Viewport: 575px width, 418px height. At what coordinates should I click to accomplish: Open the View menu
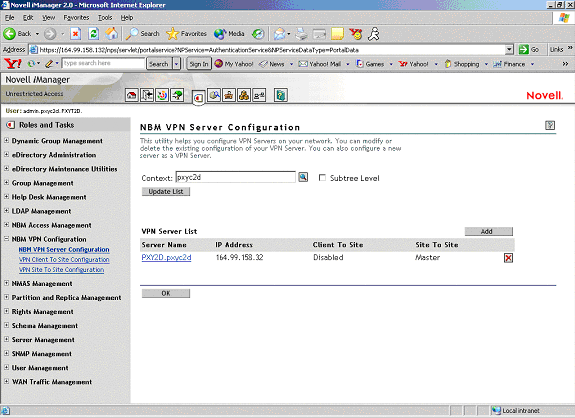click(48, 18)
